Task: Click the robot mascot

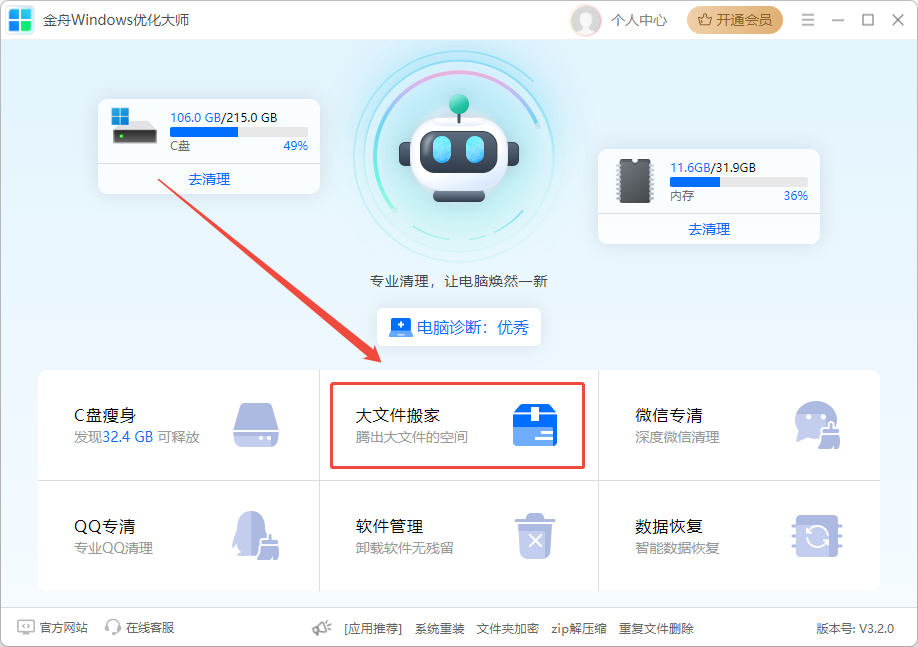Action: (x=459, y=149)
